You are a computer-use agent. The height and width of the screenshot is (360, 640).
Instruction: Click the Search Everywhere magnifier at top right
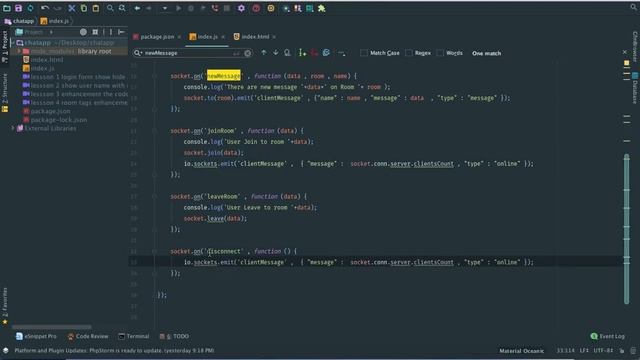click(x=633, y=7)
